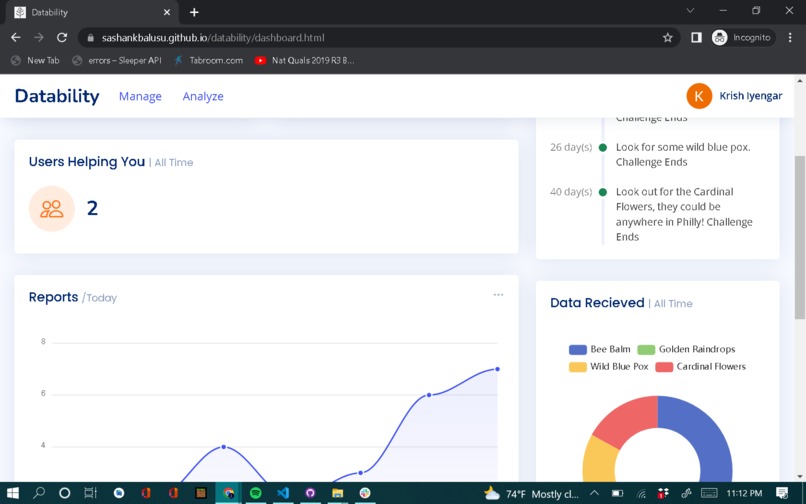
Task: Open the Analyze menu
Action: 203,96
